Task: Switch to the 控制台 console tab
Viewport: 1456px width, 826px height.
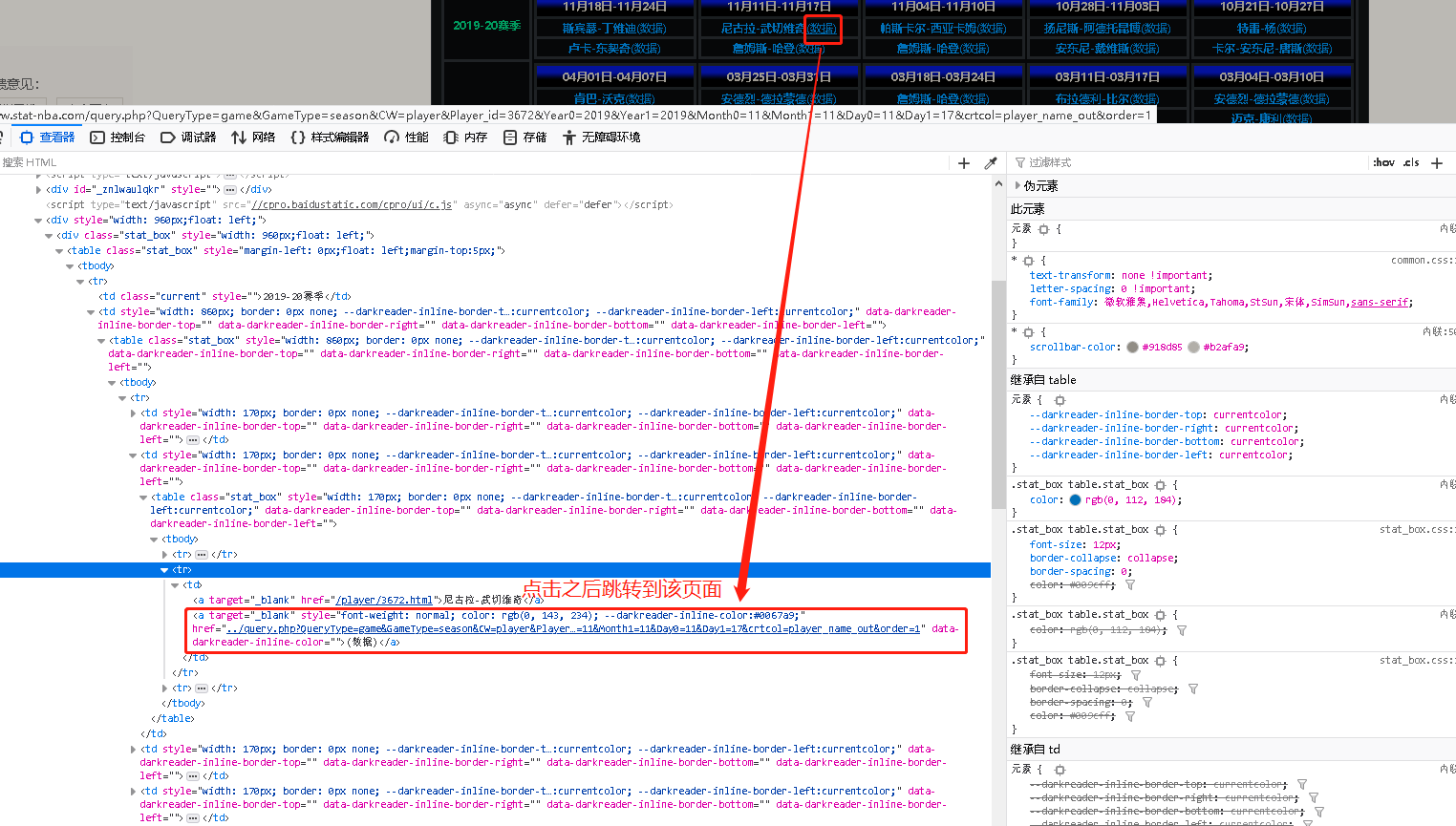Action: click(x=118, y=138)
